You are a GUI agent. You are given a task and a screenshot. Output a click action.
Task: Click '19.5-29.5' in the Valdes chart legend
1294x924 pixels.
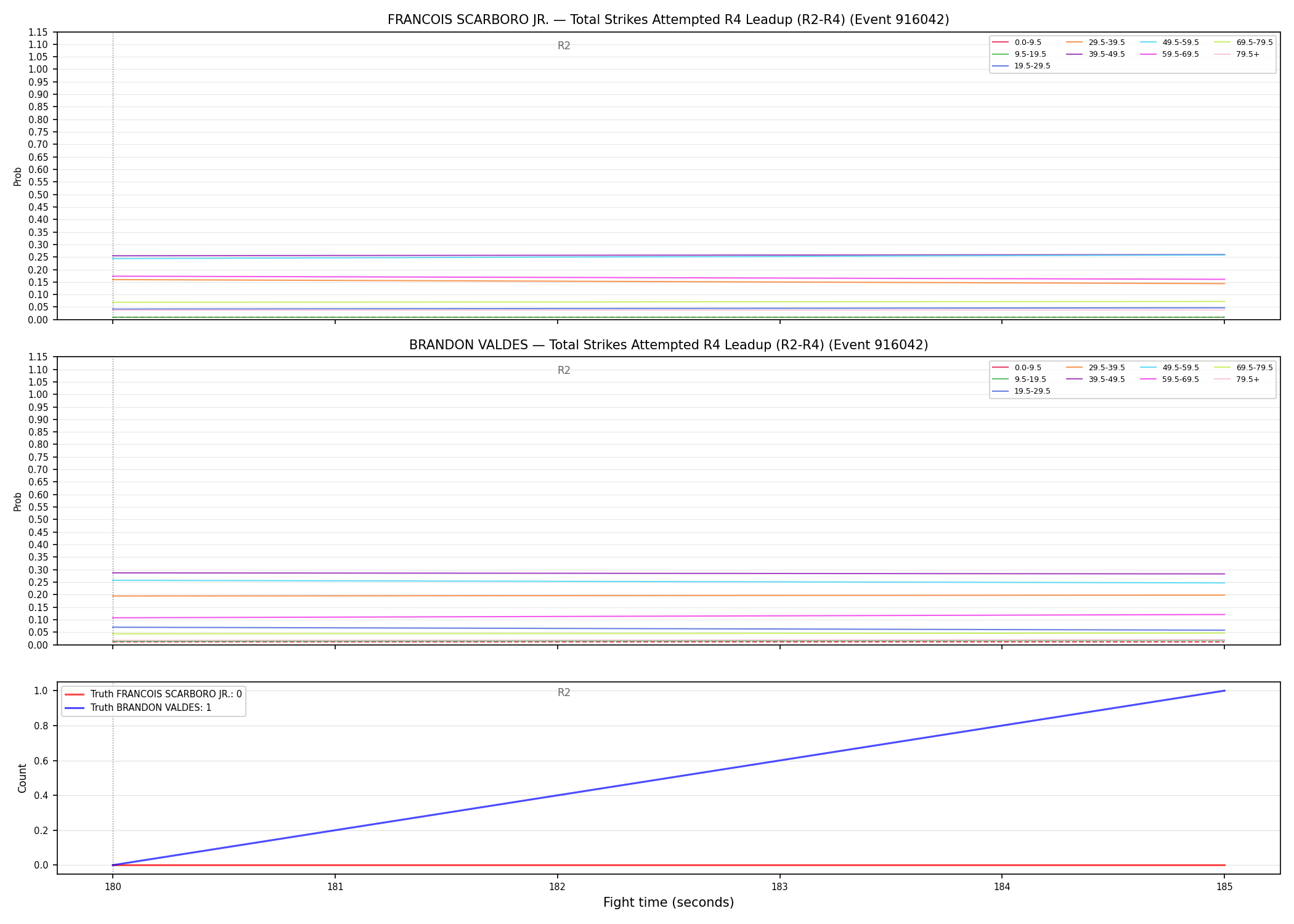(1032, 391)
